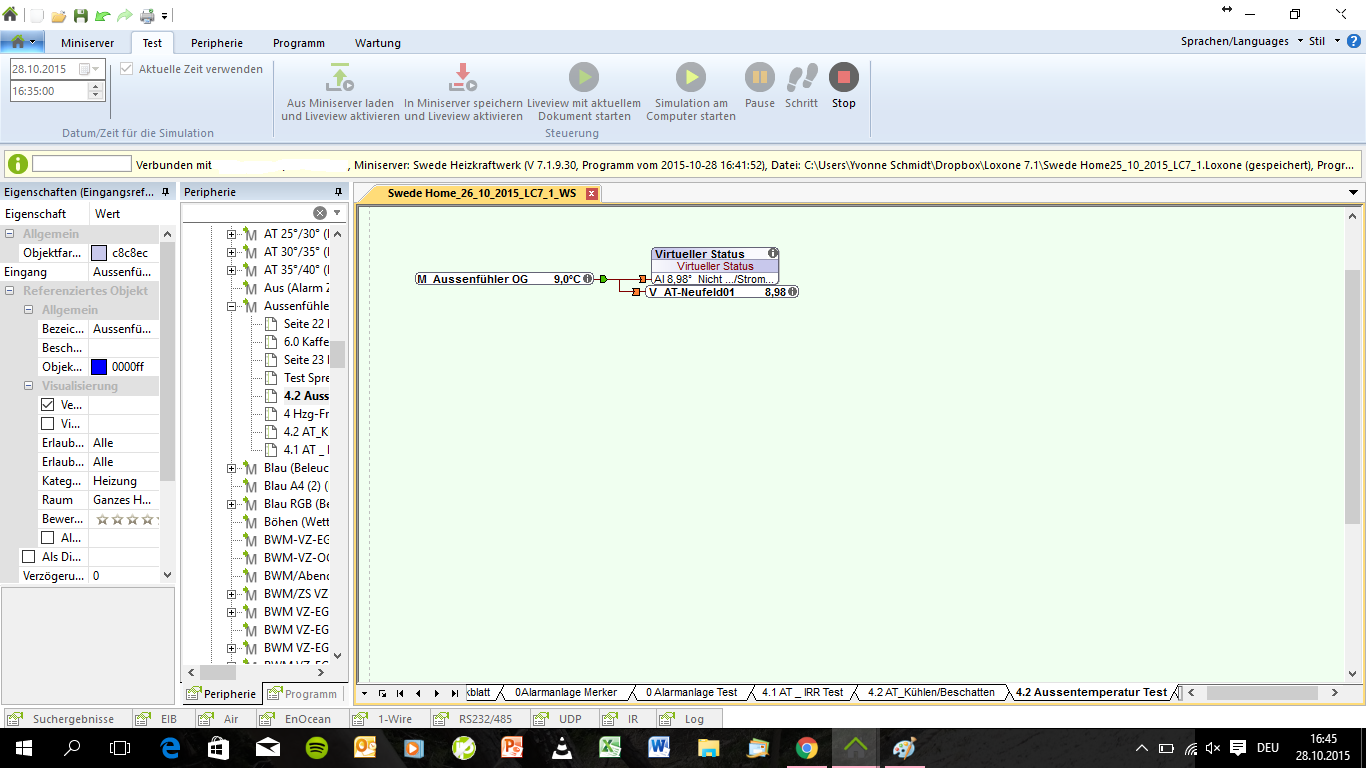The height and width of the screenshot is (768, 1366).
Task: Switch to the Peripherie ribbon tab
Action: point(217,43)
